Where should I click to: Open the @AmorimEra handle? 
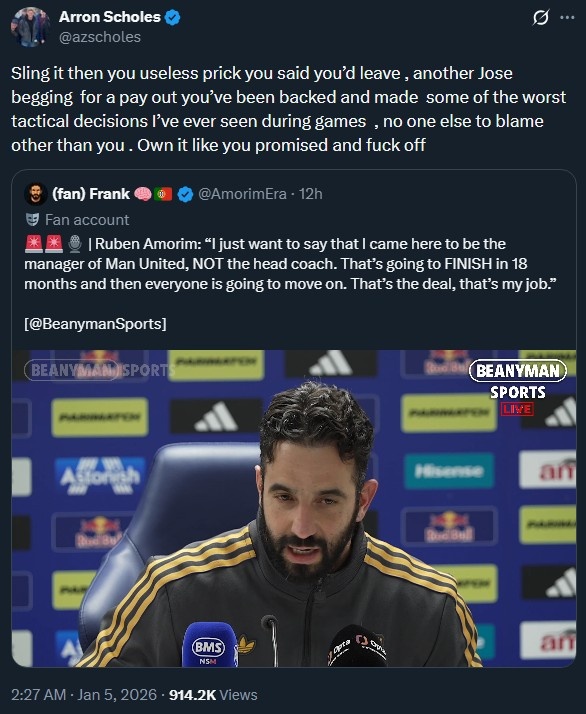(x=242, y=194)
